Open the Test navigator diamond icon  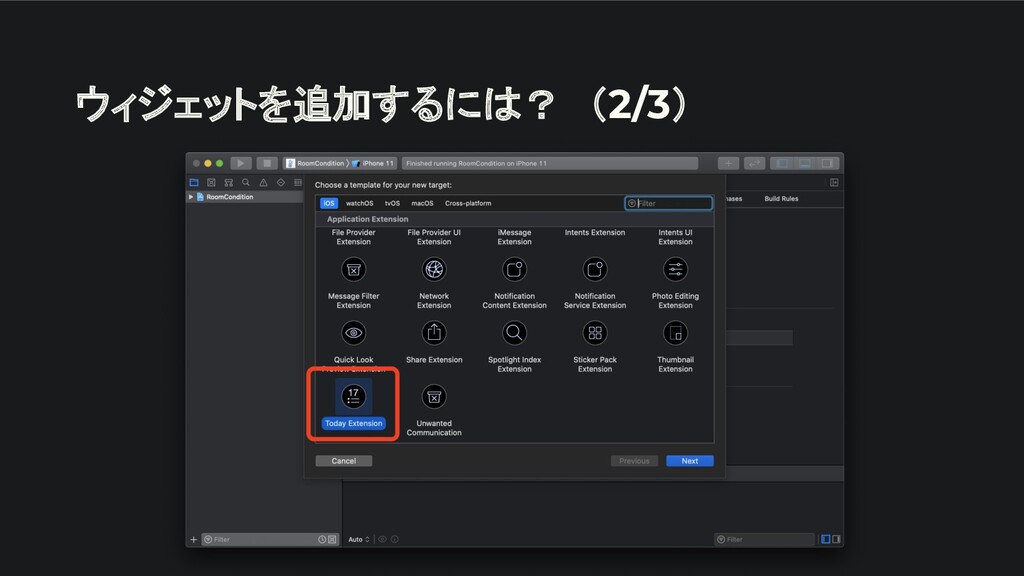click(x=281, y=183)
